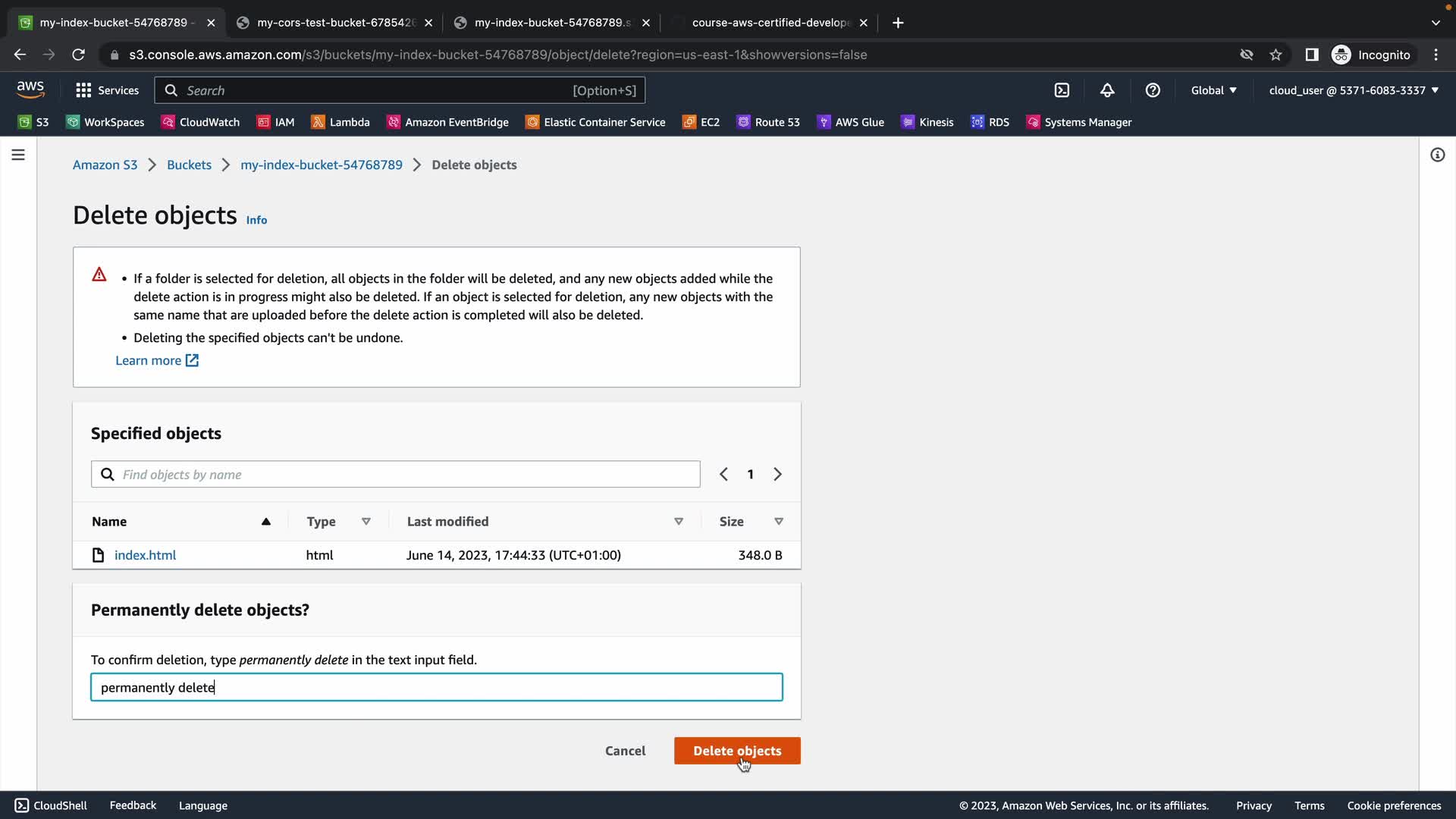
Task: Bookmark this page with star icon
Action: click(x=1276, y=55)
